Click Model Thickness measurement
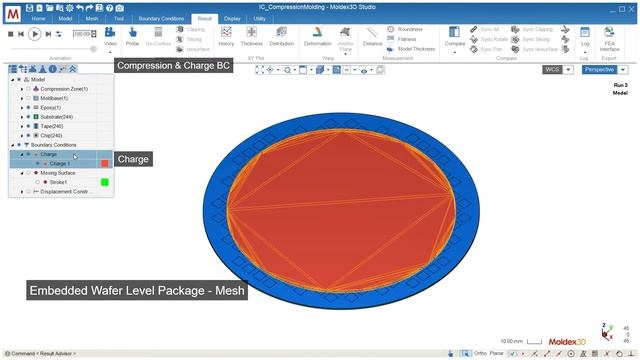 (x=411, y=49)
